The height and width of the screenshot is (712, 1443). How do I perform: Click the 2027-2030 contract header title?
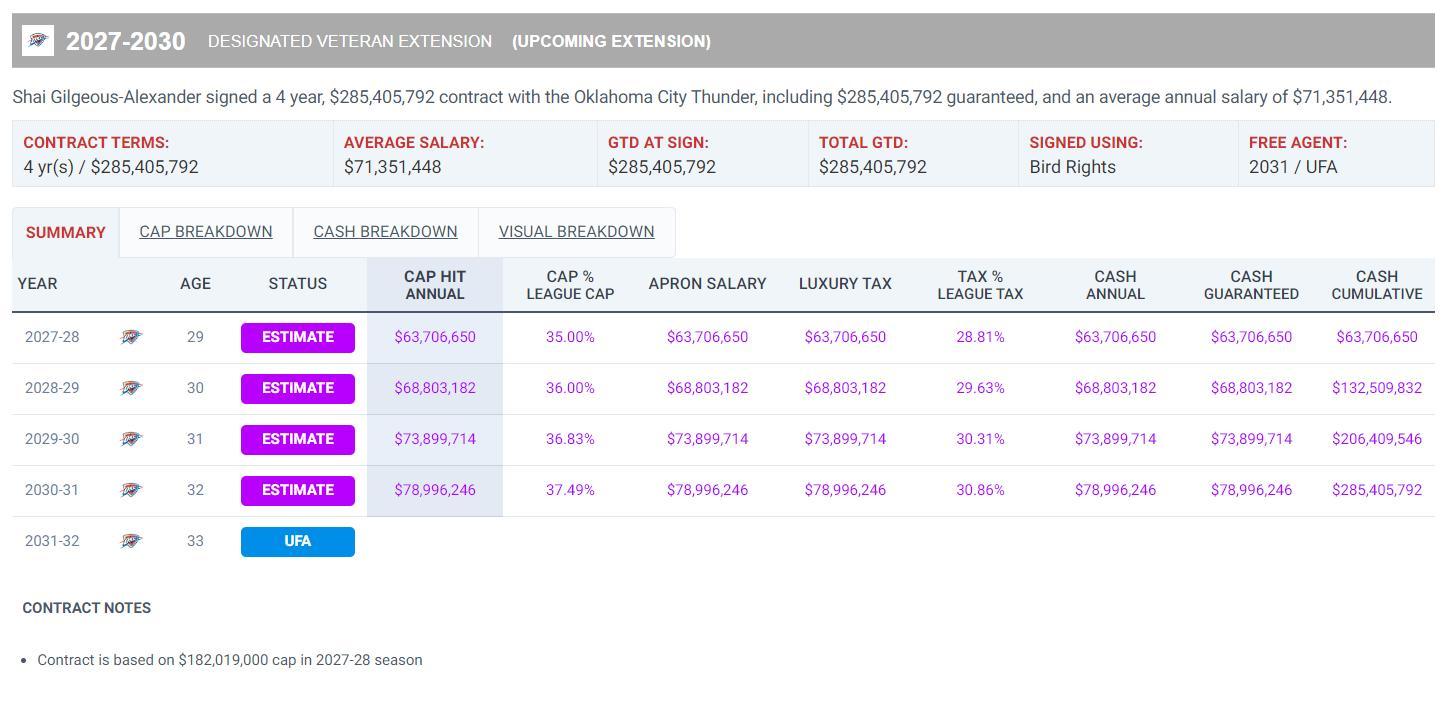(x=125, y=42)
